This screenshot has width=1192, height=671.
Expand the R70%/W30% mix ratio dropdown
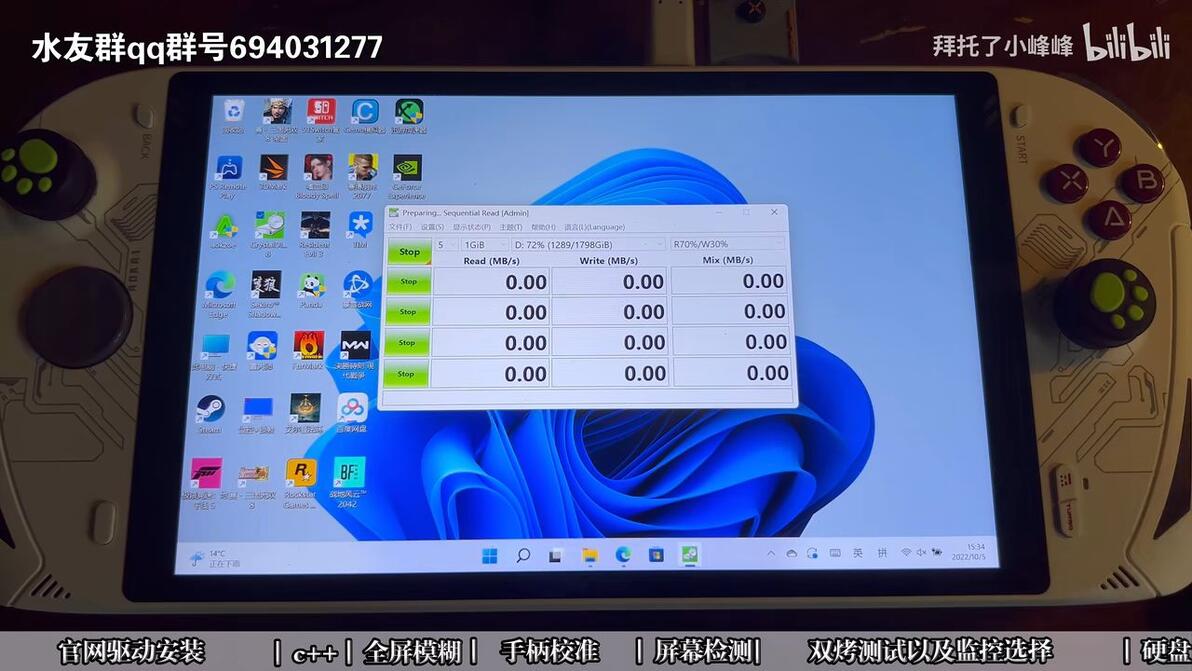(x=728, y=244)
